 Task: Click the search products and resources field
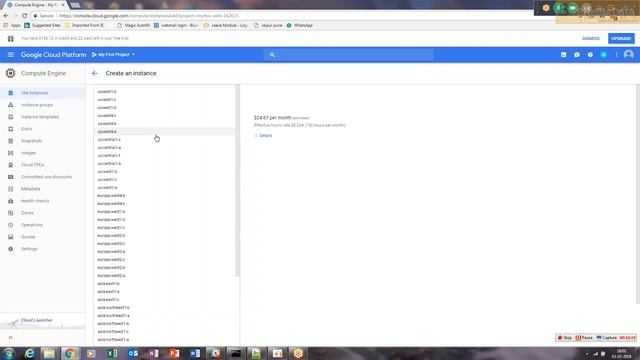pos(349,55)
